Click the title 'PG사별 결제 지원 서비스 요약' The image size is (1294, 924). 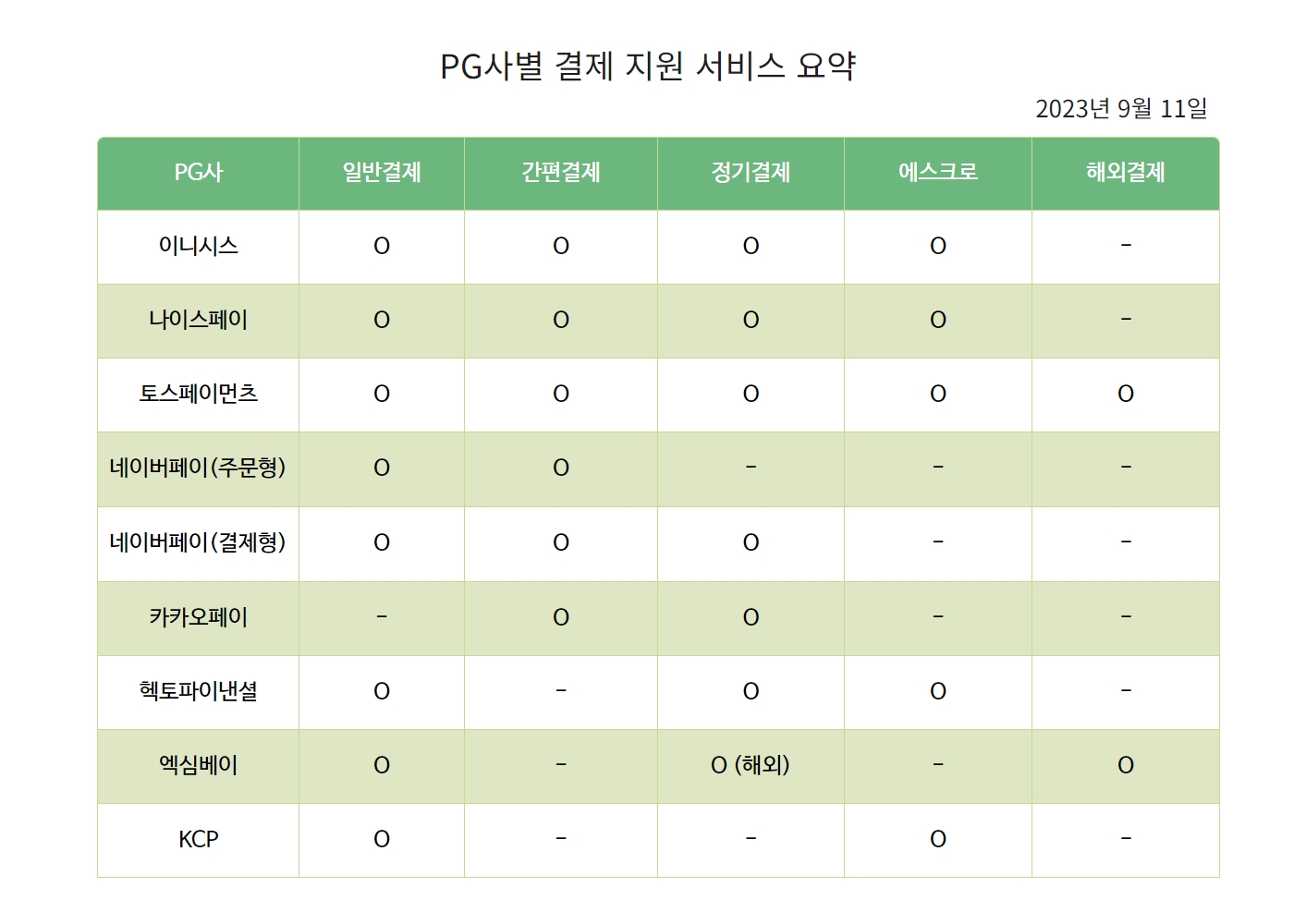(x=648, y=66)
